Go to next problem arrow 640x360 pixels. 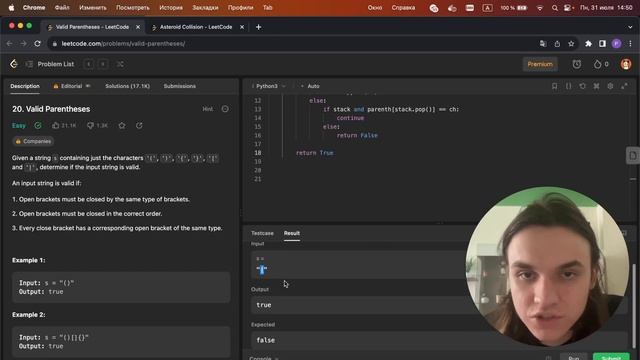[x=103, y=64]
